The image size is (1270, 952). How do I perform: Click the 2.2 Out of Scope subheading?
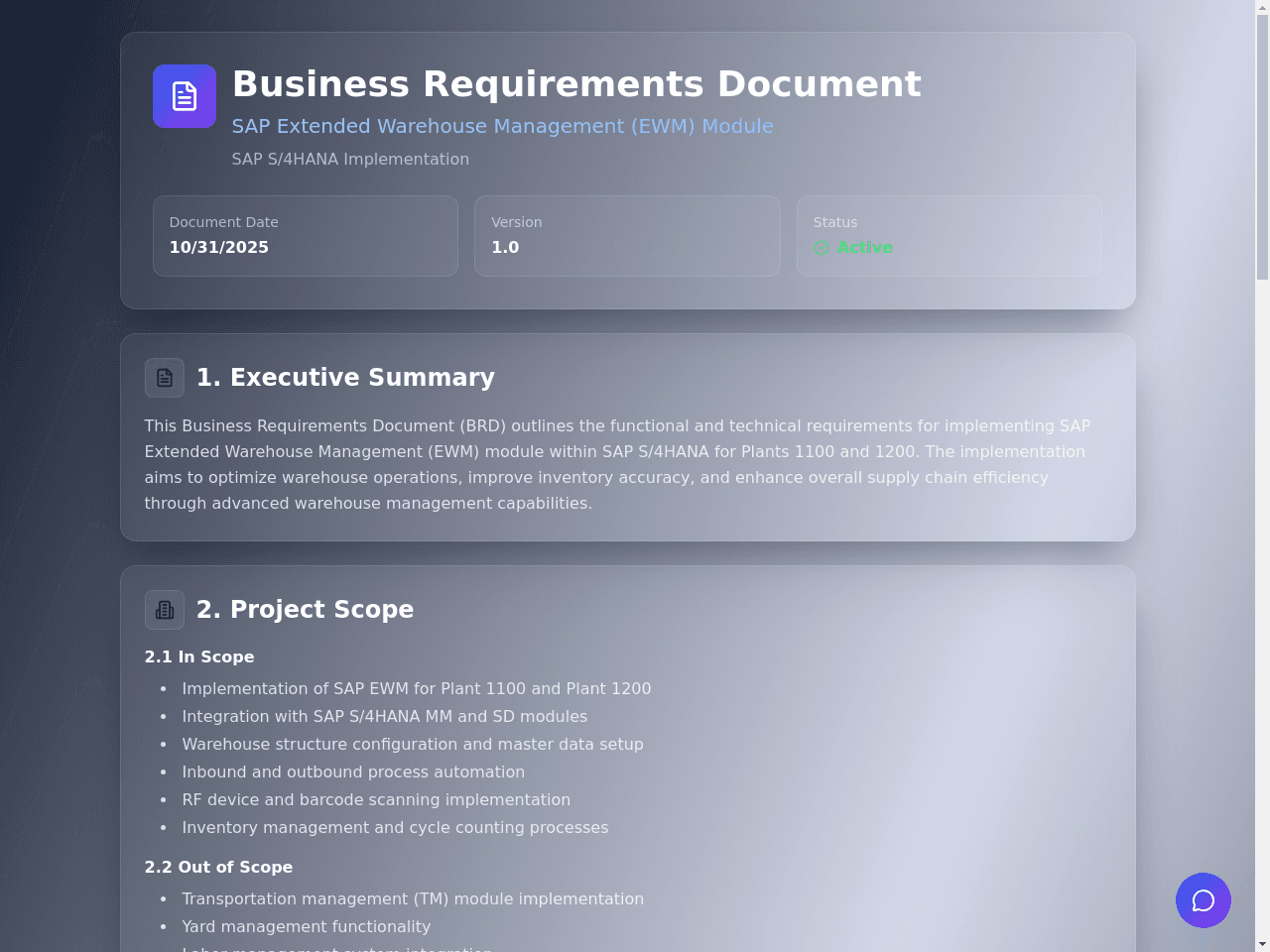pos(218,867)
